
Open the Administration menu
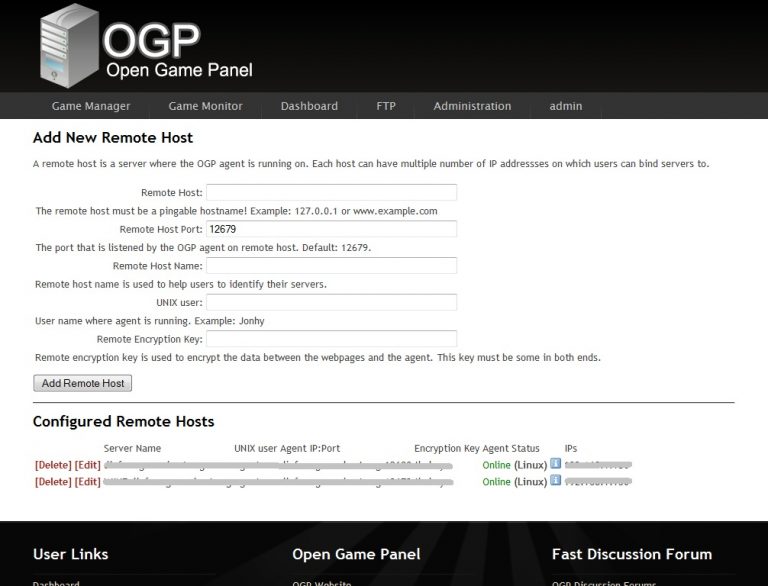[x=472, y=106]
